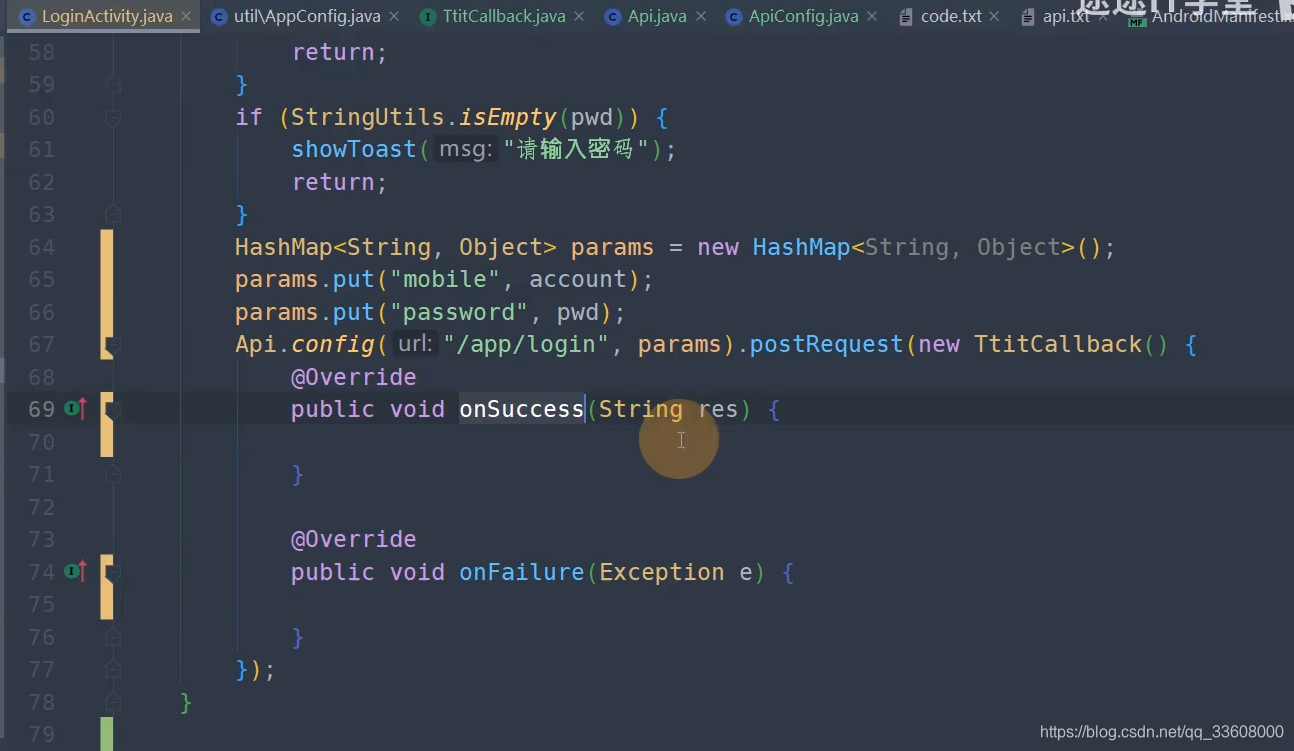Click the postRequest method call

[x=827, y=344]
